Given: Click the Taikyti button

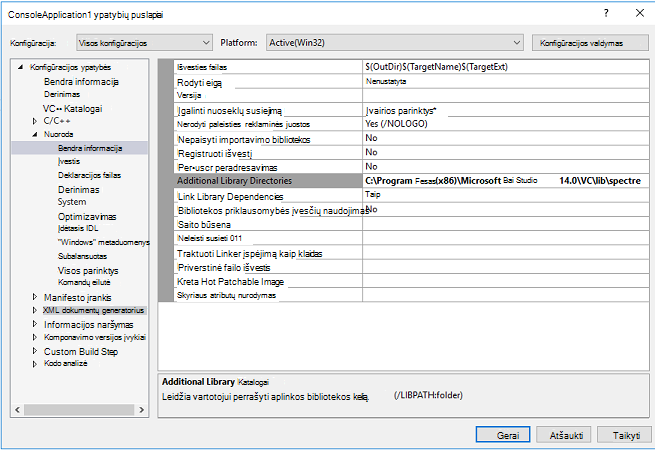Looking at the screenshot, I should [624, 435].
